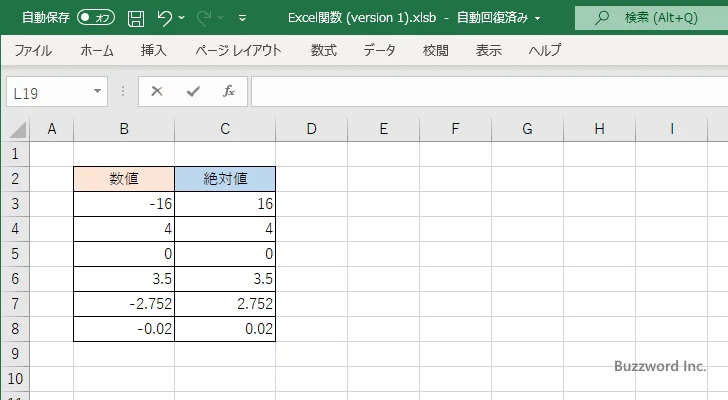Select cell containing -16

pyautogui.click(x=124, y=204)
